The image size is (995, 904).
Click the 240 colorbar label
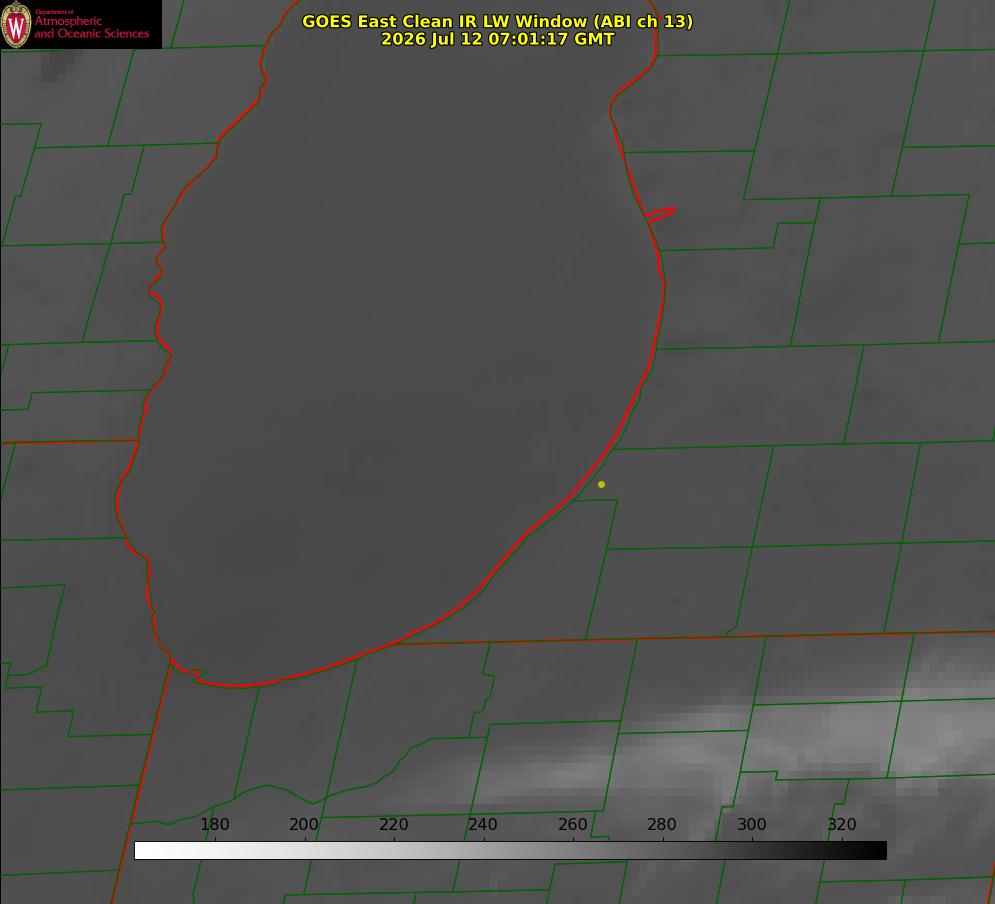pyautogui.click(x=483, y=824)
